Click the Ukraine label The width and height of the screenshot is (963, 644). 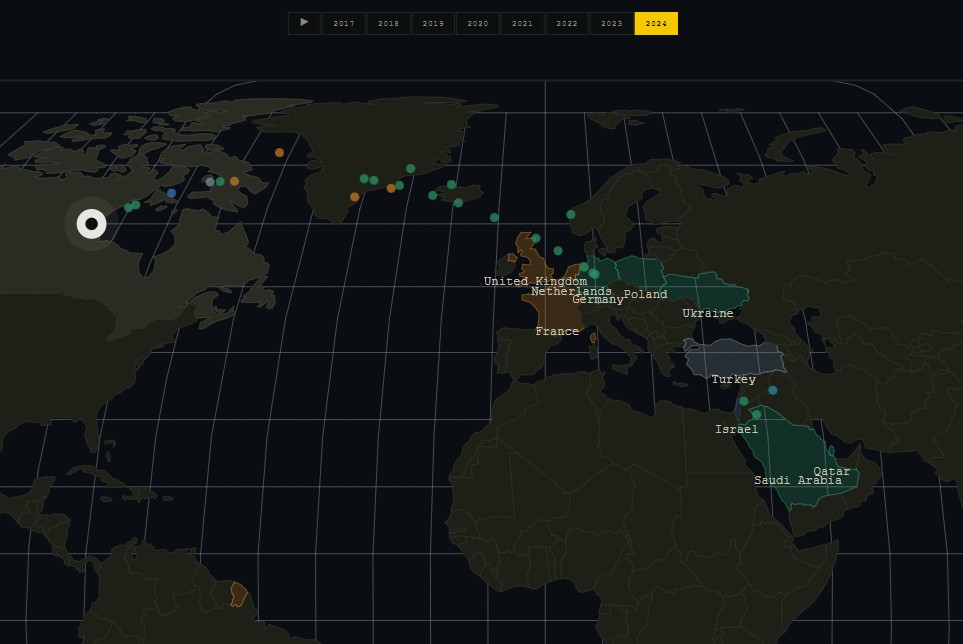point(707,313)
